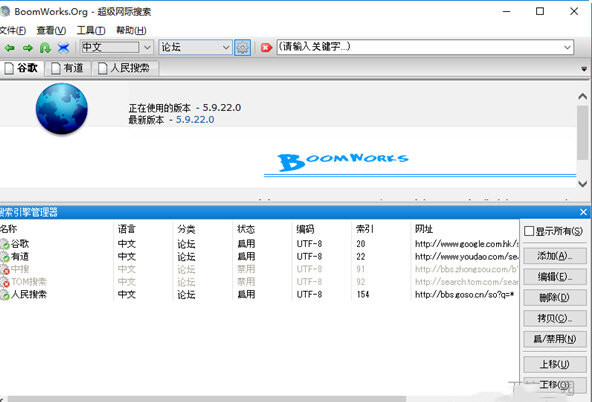Image resolution: width=592 pixels, height=402 pixels.
Task: Select the 人民搜索 engine row name
Action: coord(29,294)
